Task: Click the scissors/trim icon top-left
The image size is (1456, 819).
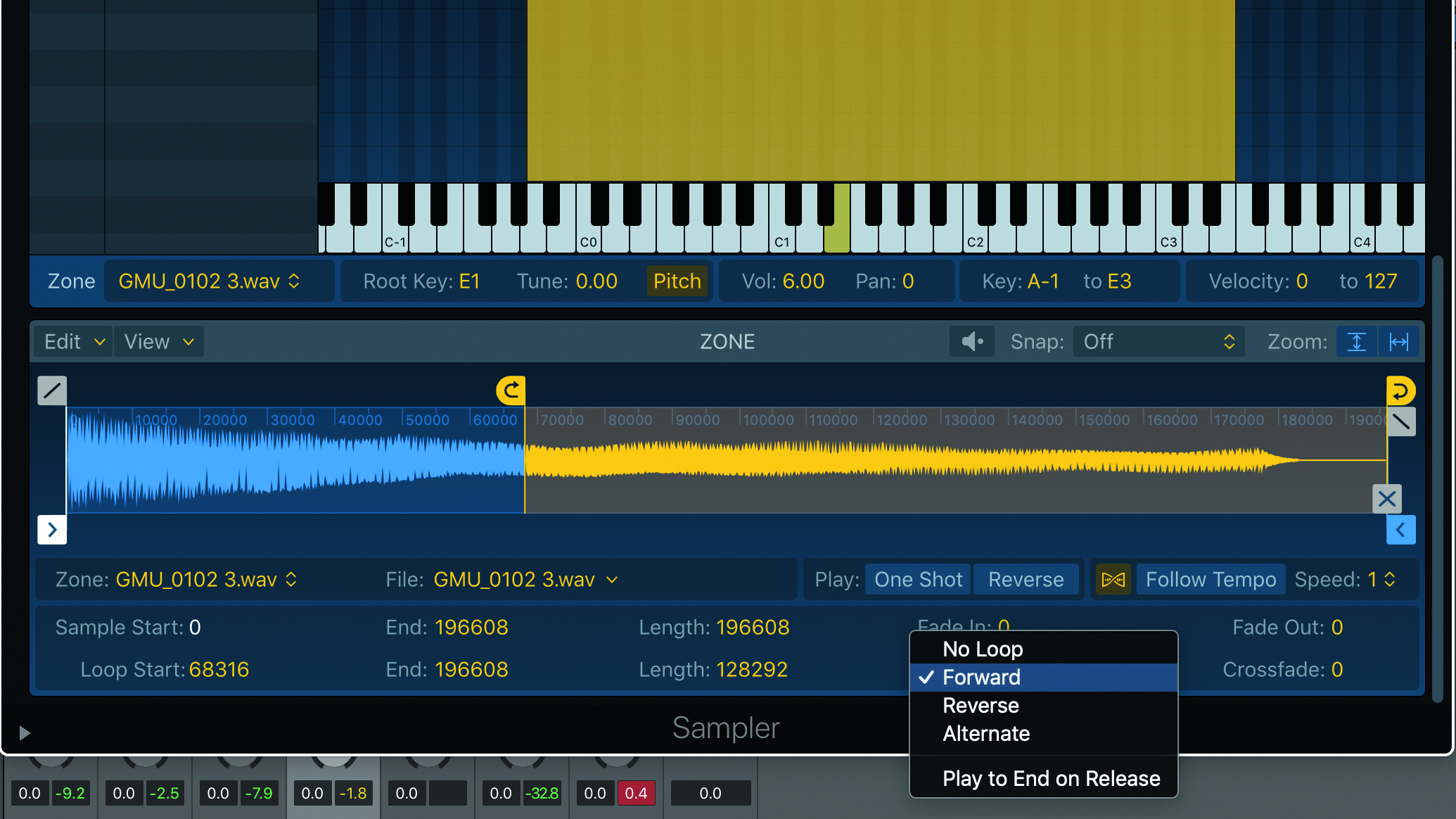Action: [x=52, y=390]
